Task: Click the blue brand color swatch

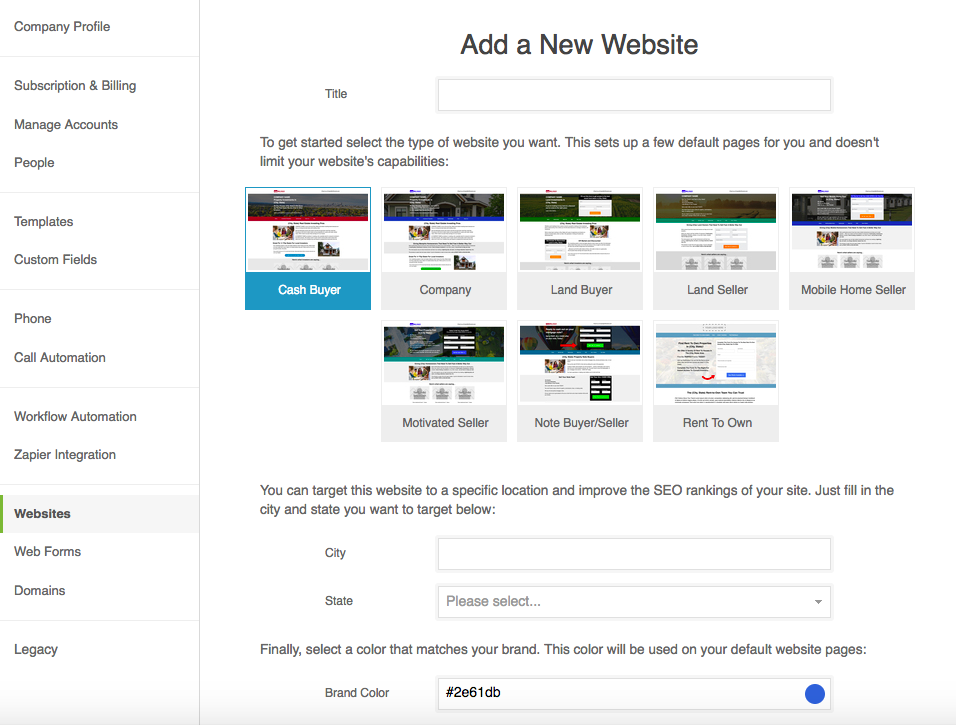Action: 815,693
